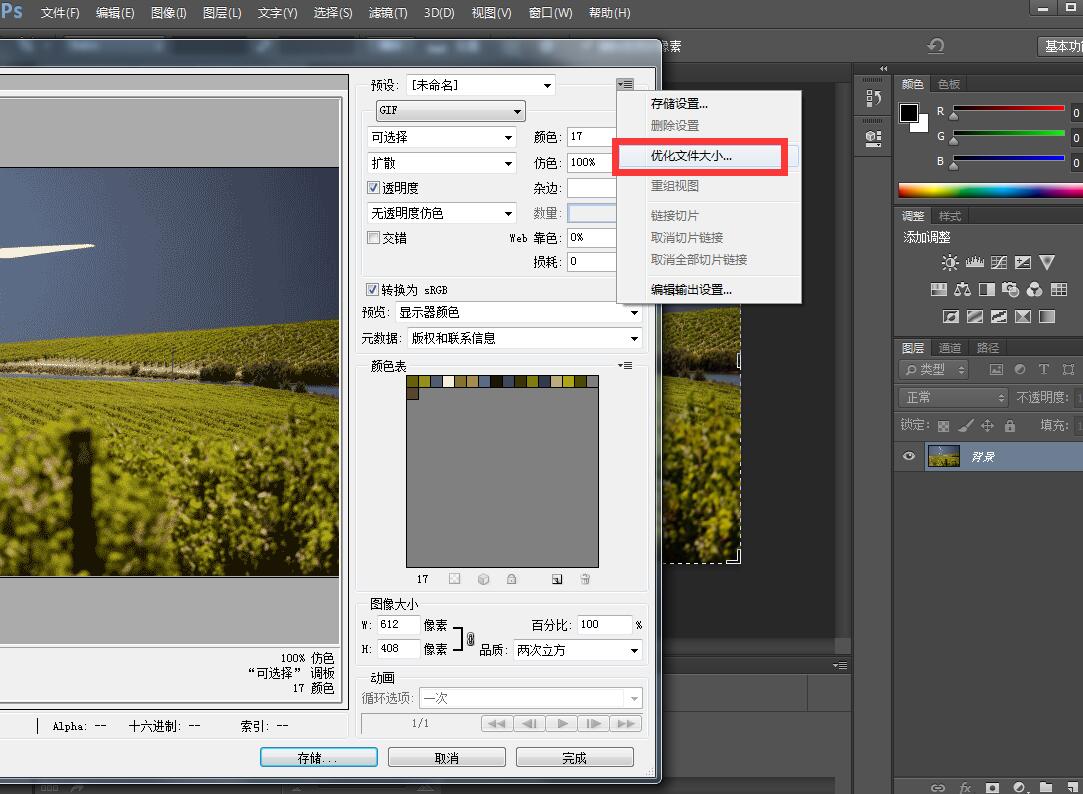The image size is (1083, 794).
Task: Open the Curves adjustment
Action: pos(999,262)
